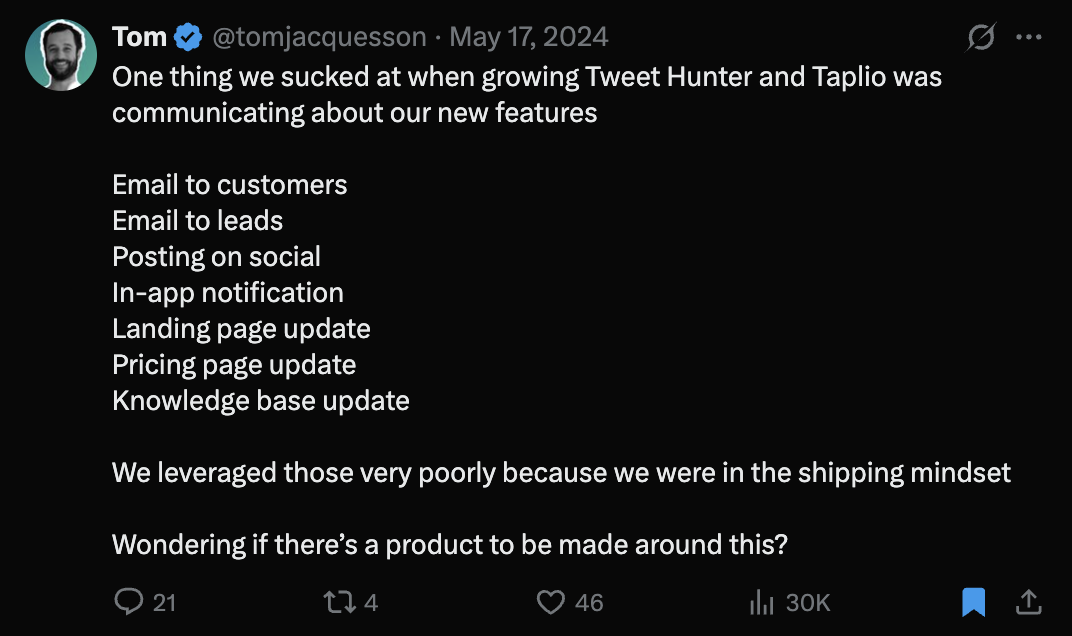Click the repost count 4
This screenshot has width=1072, height=636.
(x=371, y=602)
